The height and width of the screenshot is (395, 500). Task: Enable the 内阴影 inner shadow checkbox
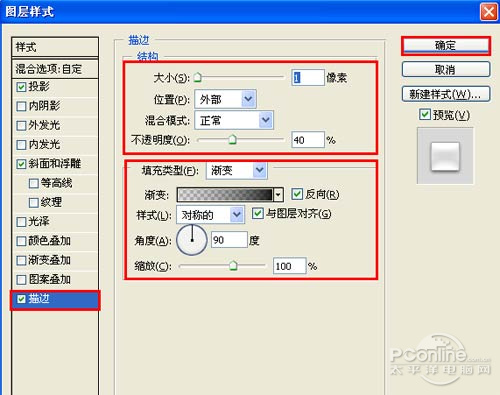pos(21,106)
